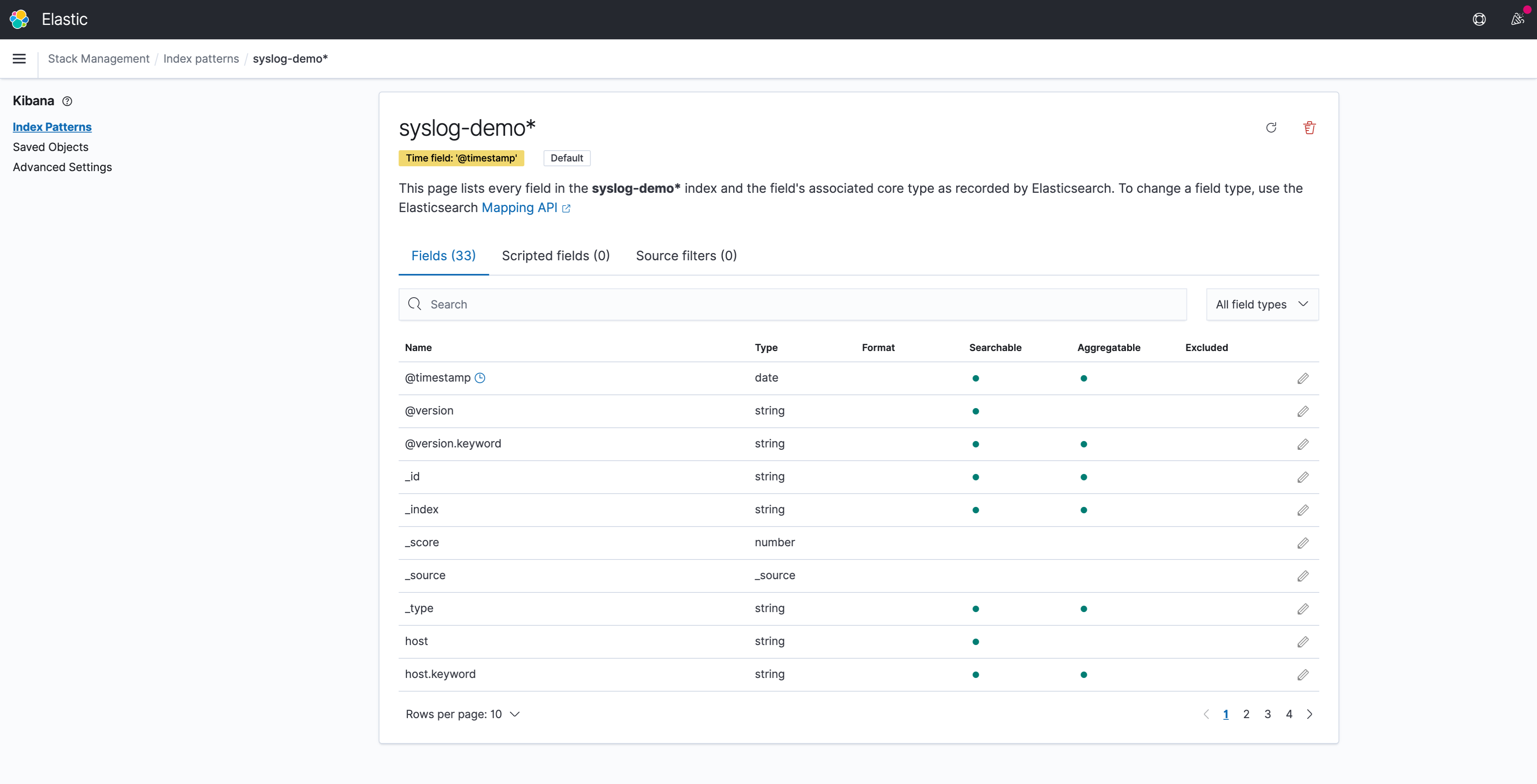This screenshot has height=784, width=1537.
Task: Go to previous page arrow
Action: (1206, 714)
